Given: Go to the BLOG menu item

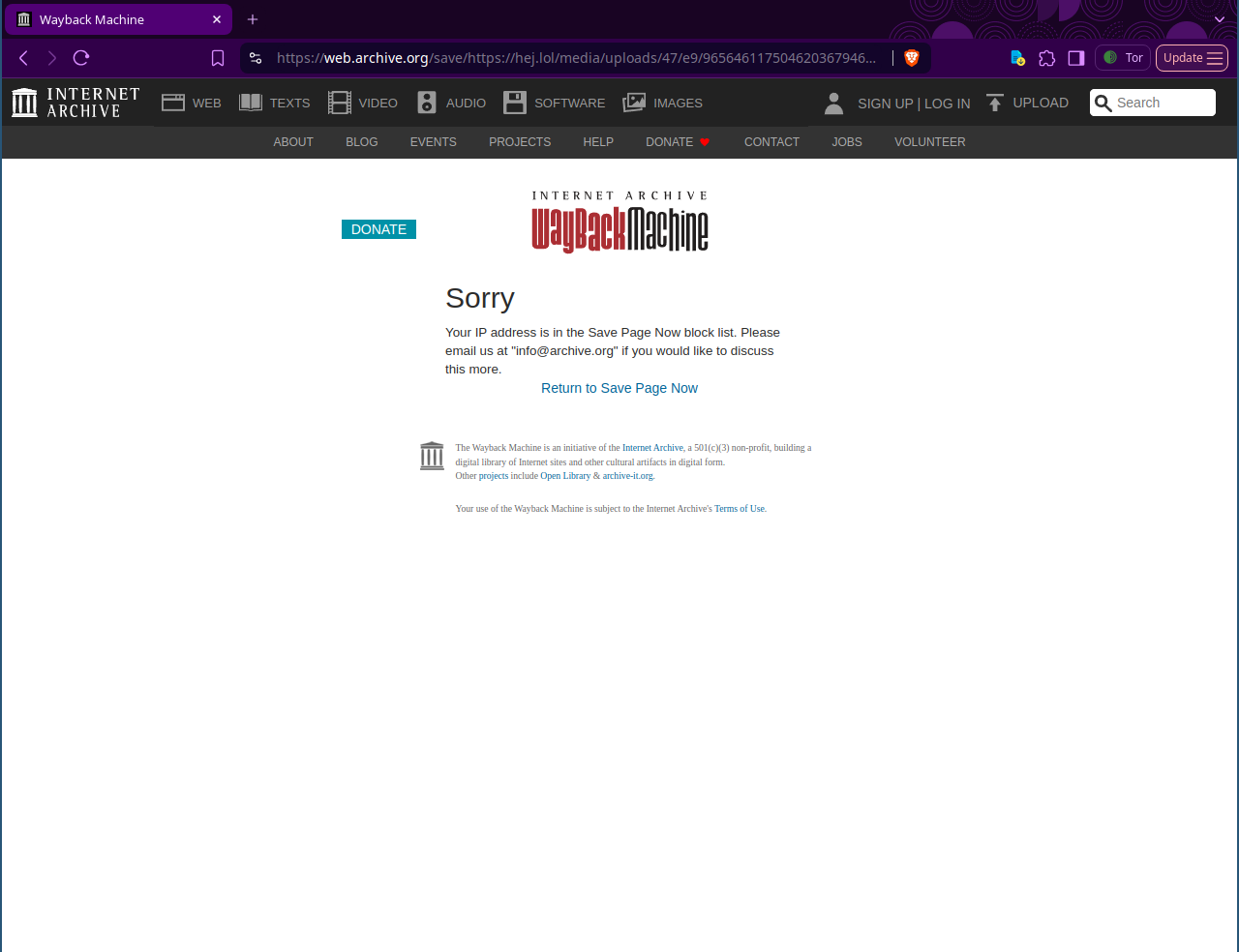Looking at the screenshot, I should point(361,142).
